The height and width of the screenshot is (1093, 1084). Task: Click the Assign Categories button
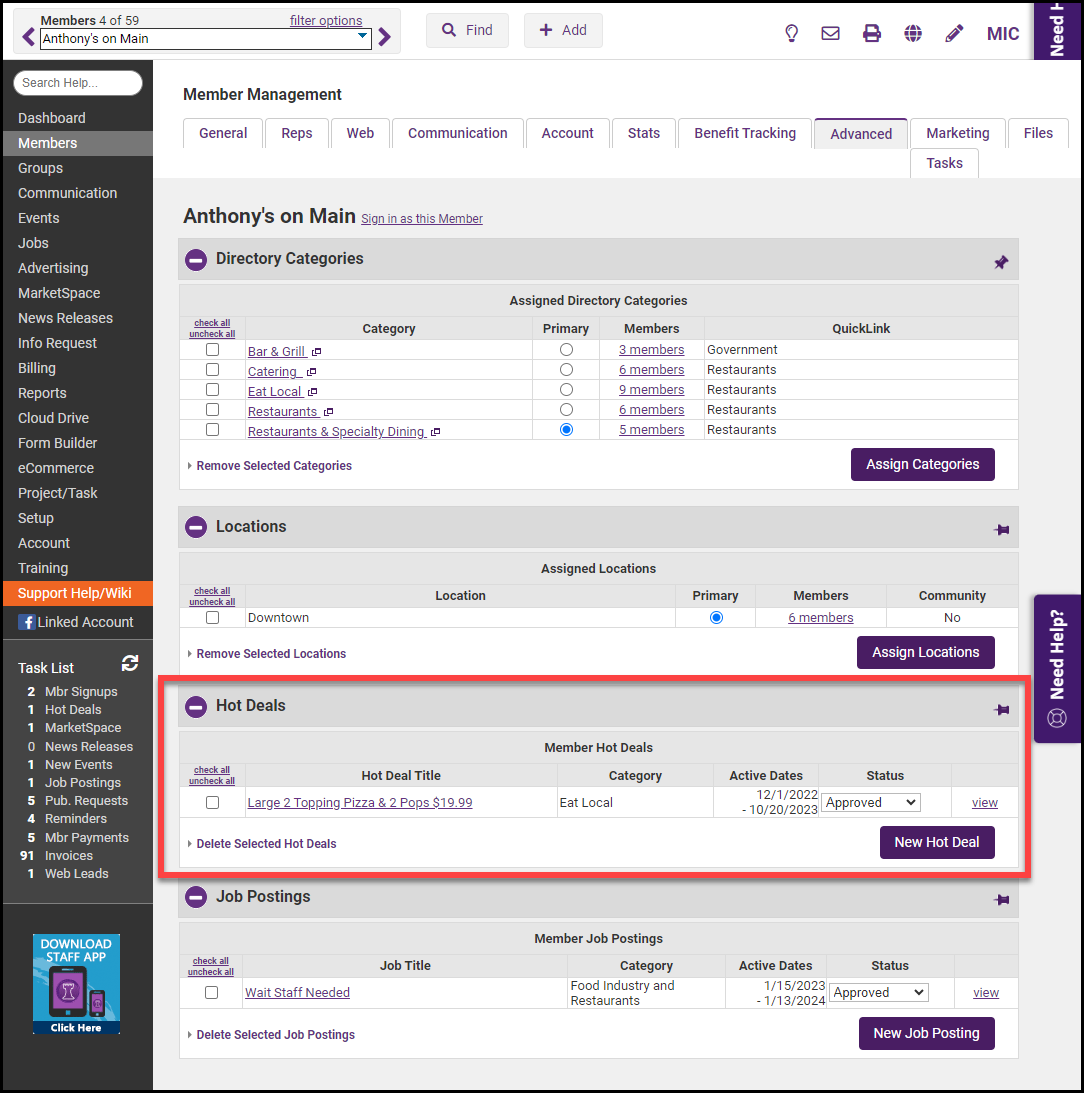click(922, 464)
